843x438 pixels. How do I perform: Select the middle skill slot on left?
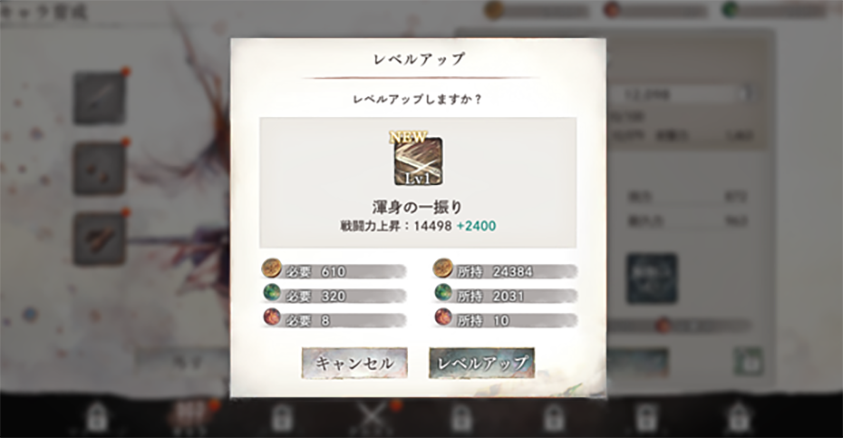click(99, 168)
